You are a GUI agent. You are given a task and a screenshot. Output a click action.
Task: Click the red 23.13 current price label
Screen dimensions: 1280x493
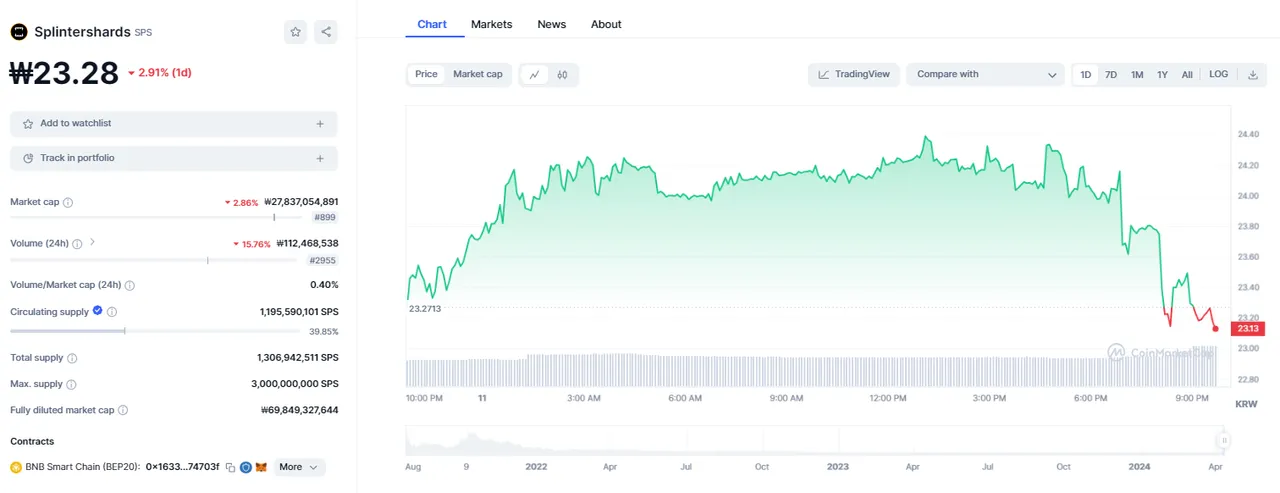click(1249, 328)
